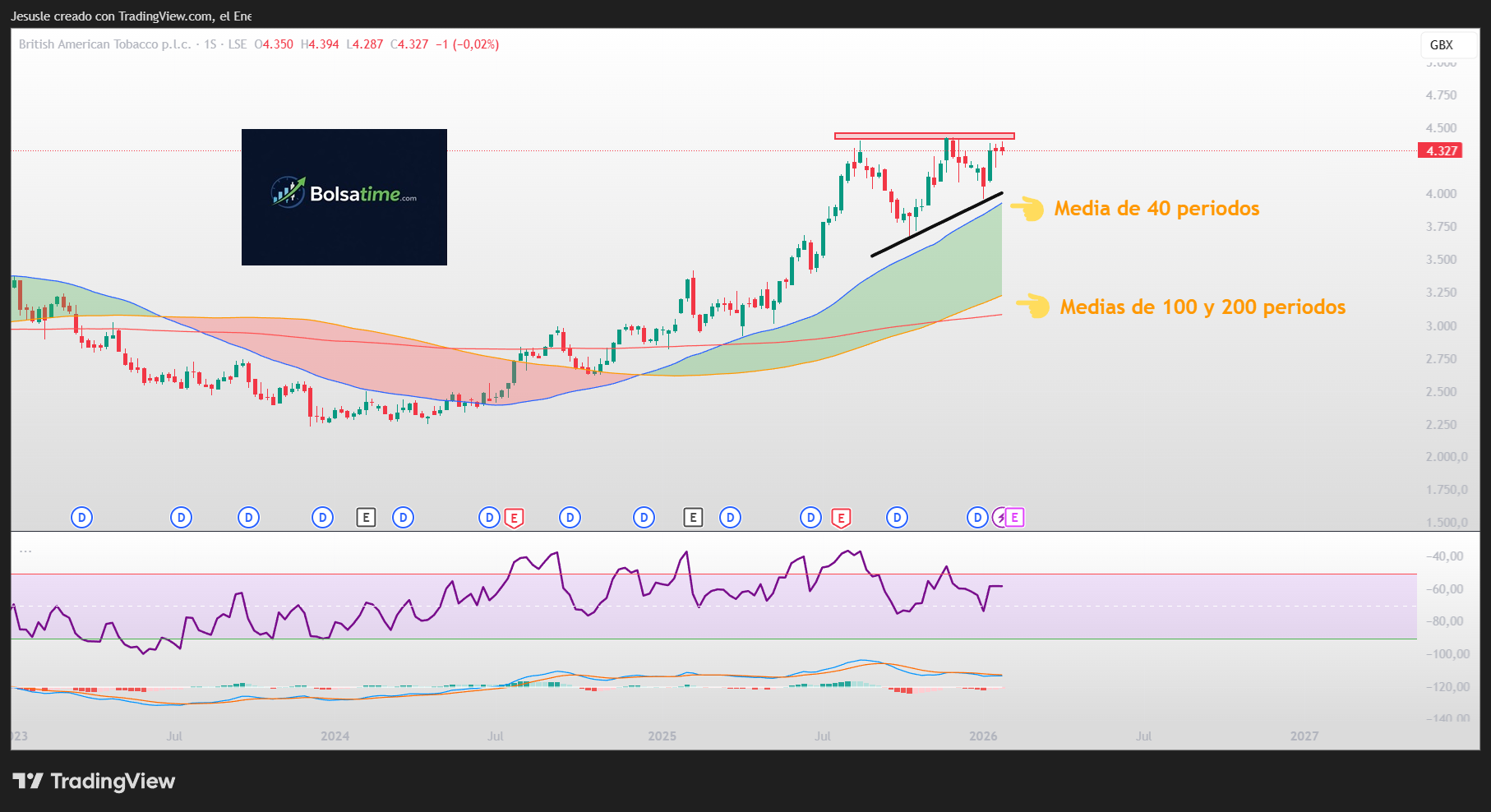Click the 1S timeframe in the chart header
This screenshot has width=1491, height=812.
(x=210, y=44)
